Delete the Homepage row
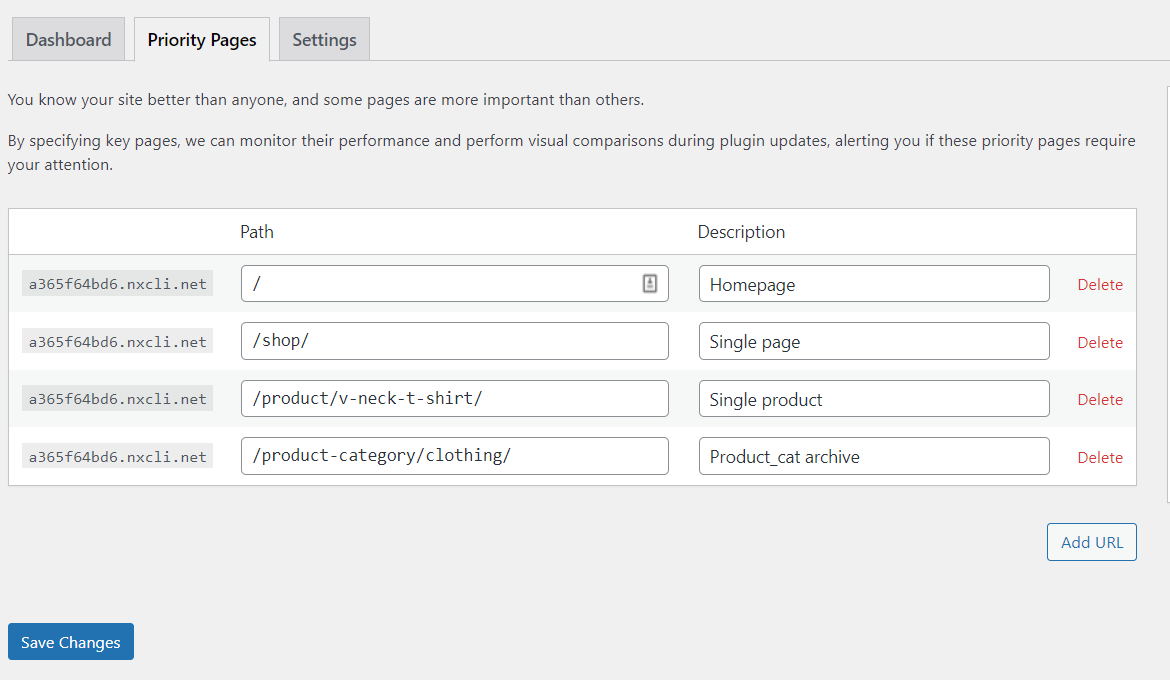Image resolution: width=1170 pixels, height=680 pixels. (1100, 284)
